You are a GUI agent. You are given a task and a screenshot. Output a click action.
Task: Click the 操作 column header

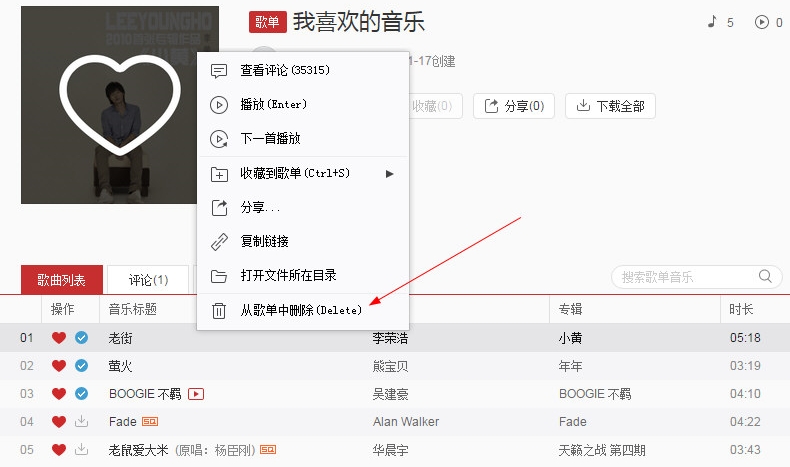coord(62,309)
